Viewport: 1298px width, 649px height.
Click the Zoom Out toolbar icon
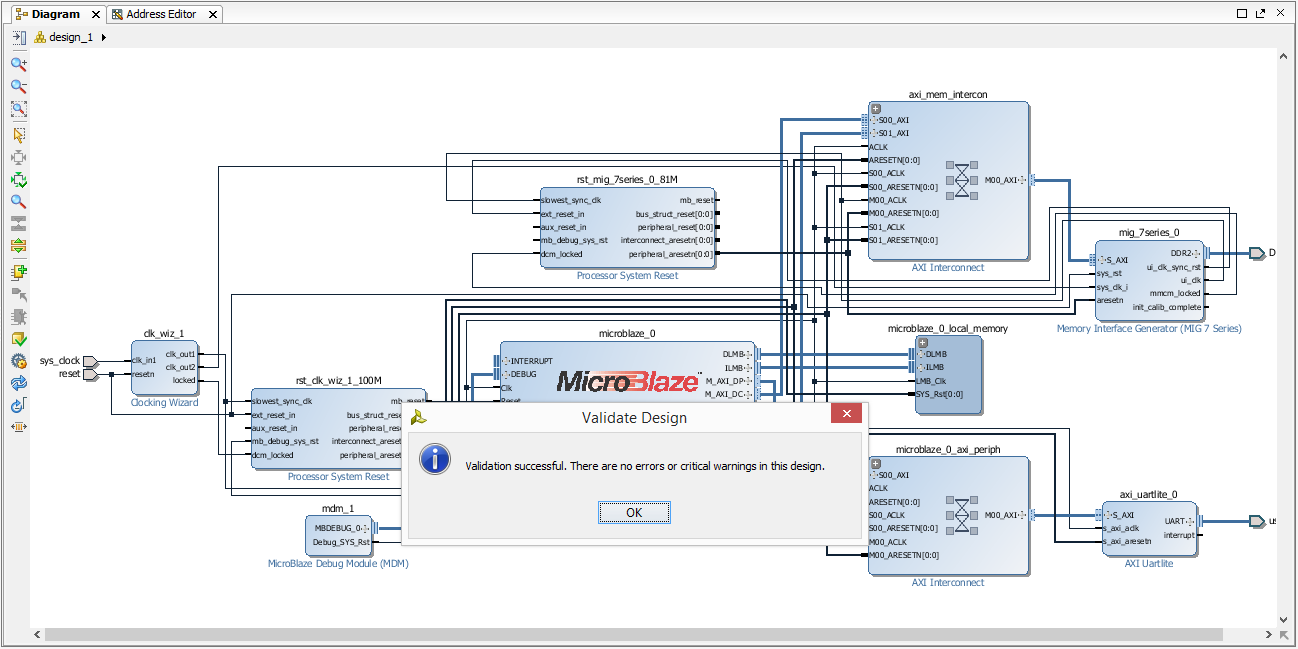(x=18, y=87)
